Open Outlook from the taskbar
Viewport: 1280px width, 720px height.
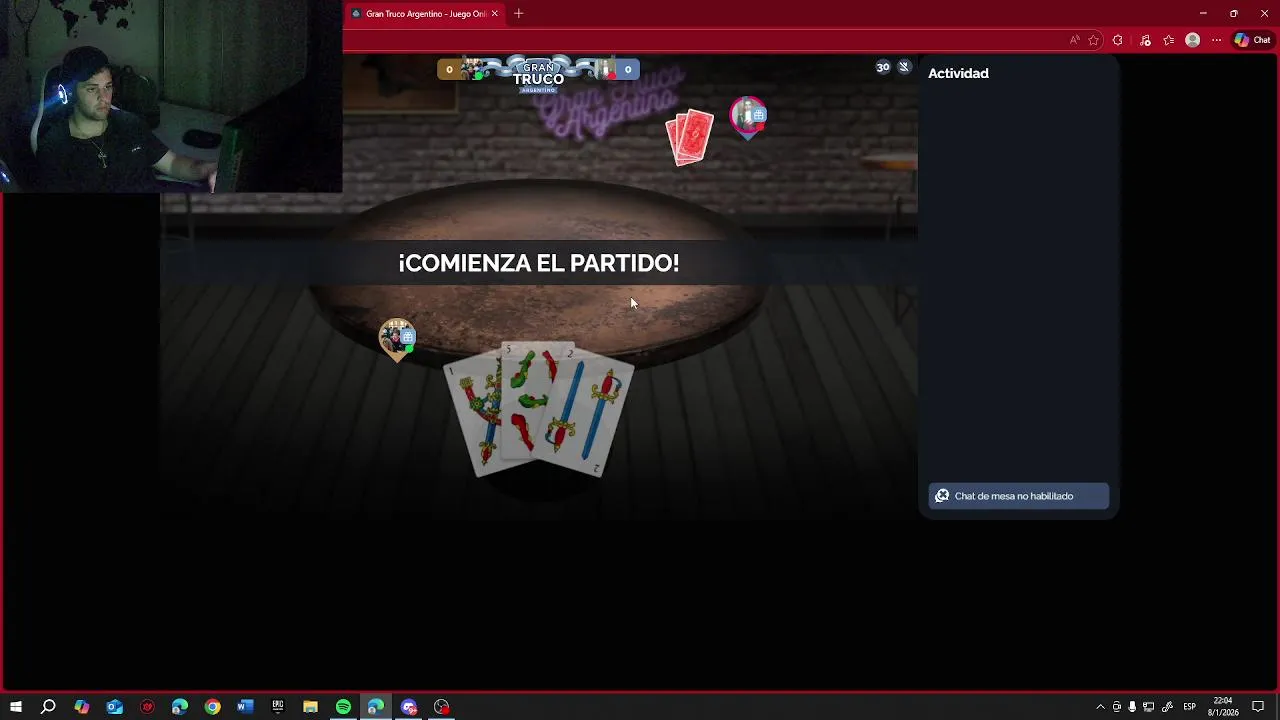(114, 707)
